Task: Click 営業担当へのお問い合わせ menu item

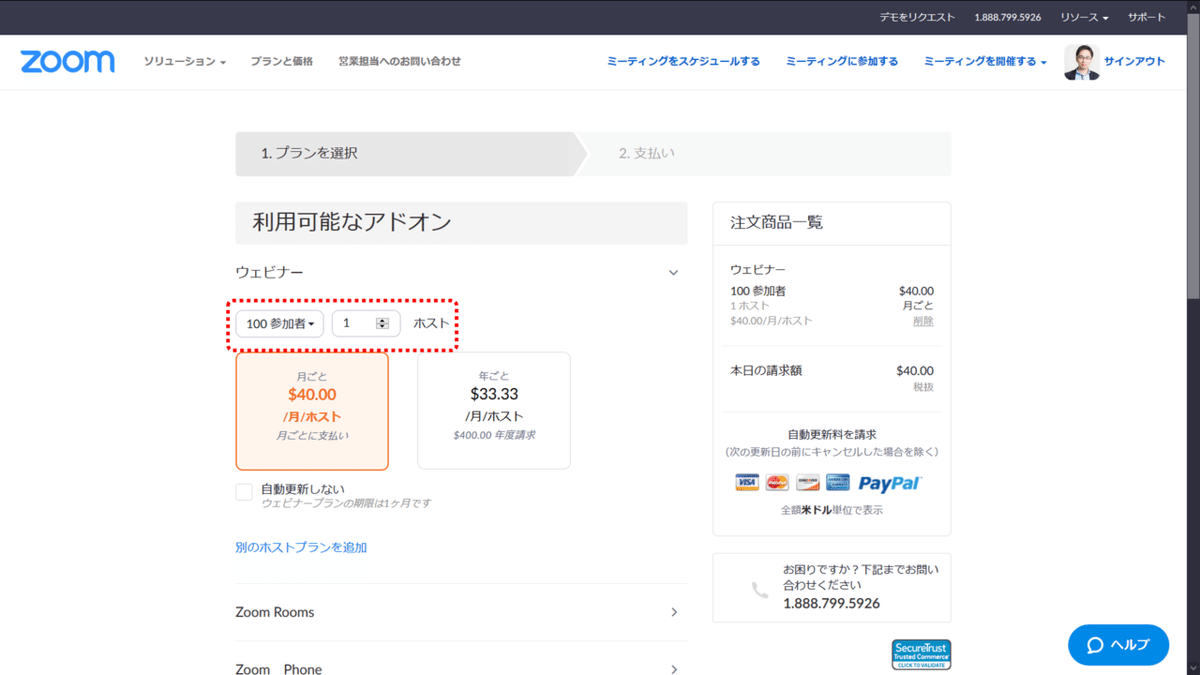Action: point(400,62)
